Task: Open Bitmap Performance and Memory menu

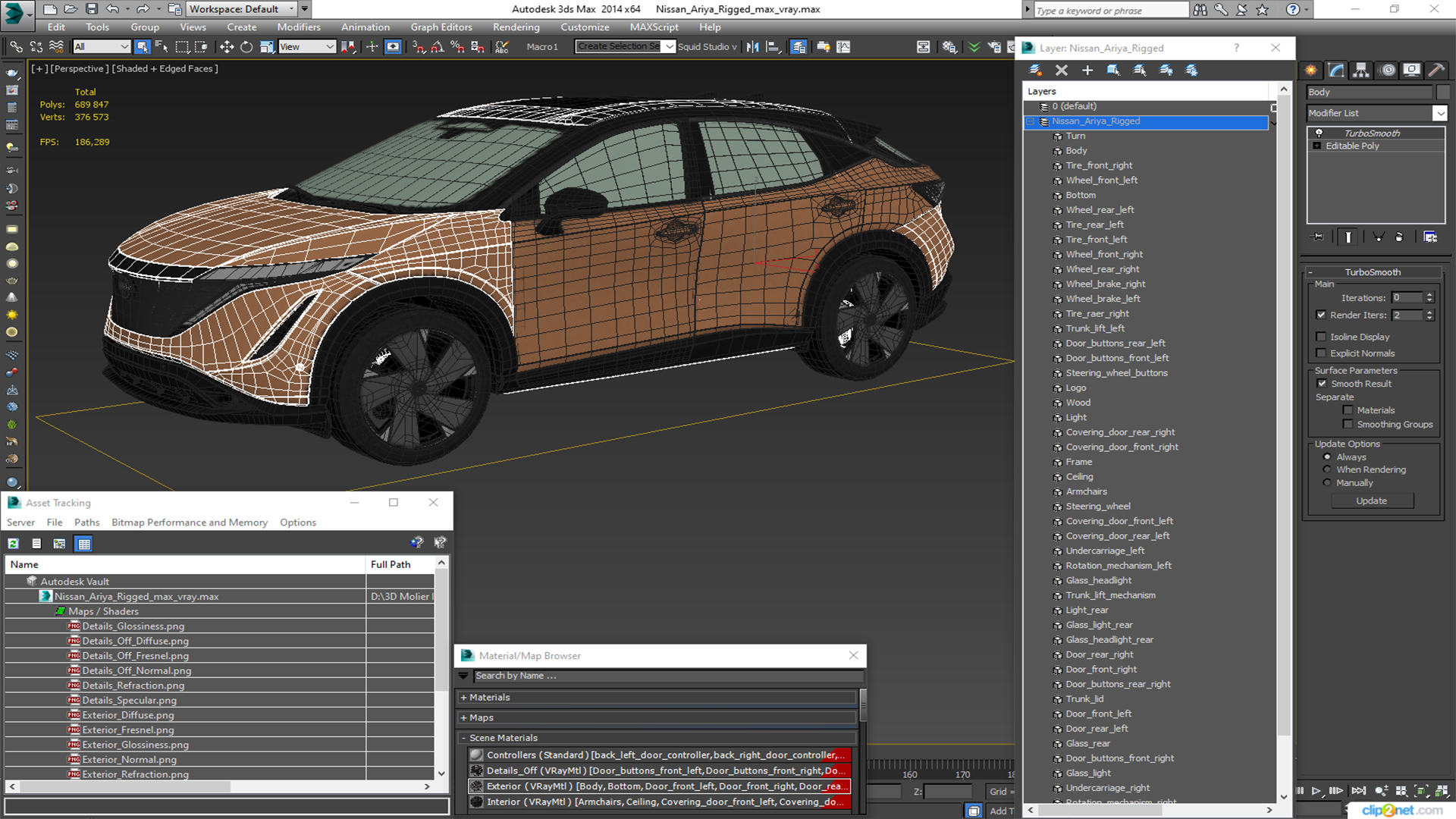Action: pyautogui.click(x=190, y=522)
